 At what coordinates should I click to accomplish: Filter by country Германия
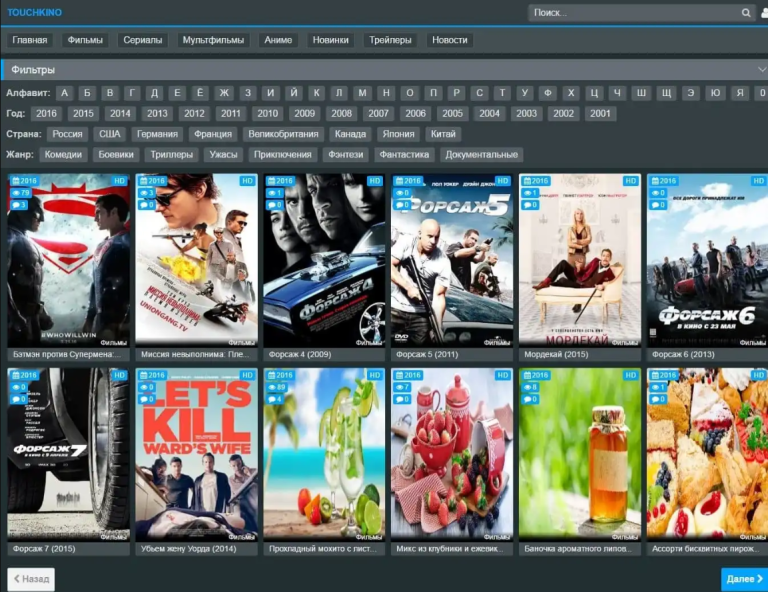coord(157,134)
